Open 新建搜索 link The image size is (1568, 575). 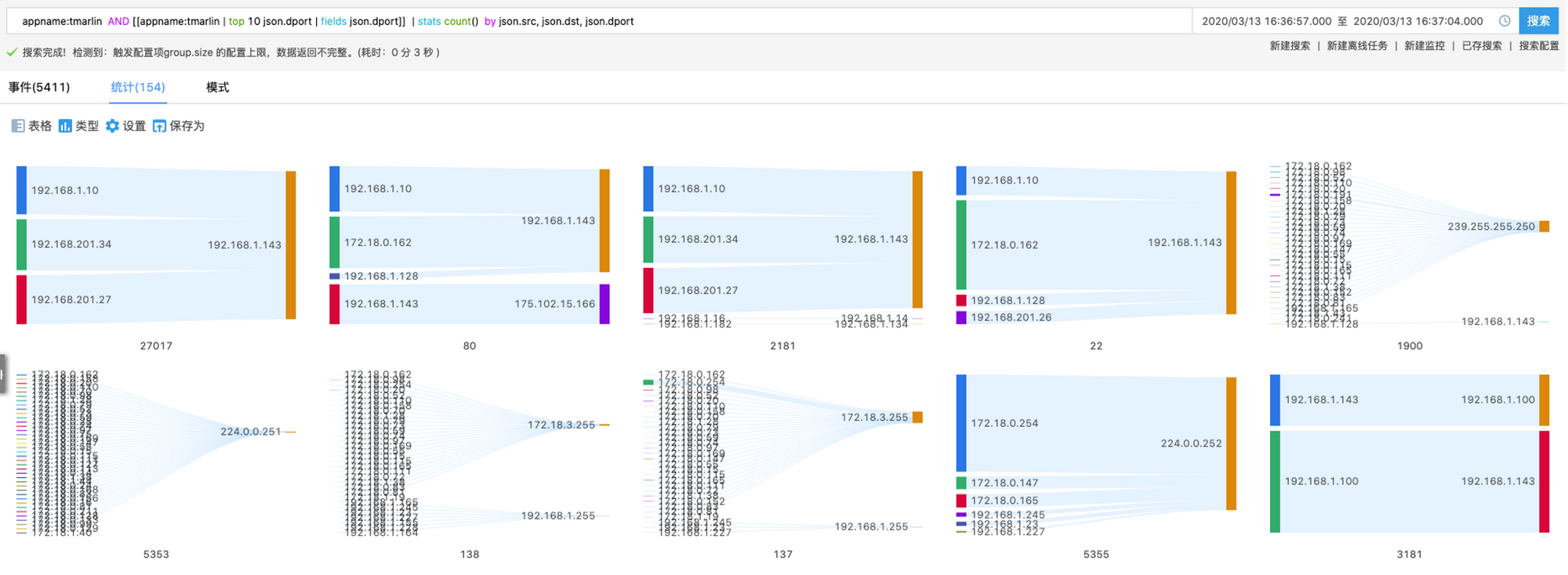tap(1290, 46)
